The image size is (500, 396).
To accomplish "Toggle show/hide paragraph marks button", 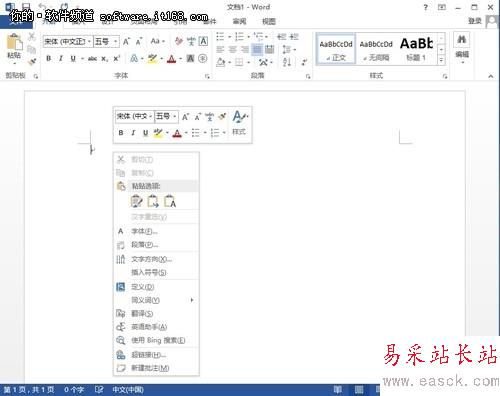I will click(304, 62).
